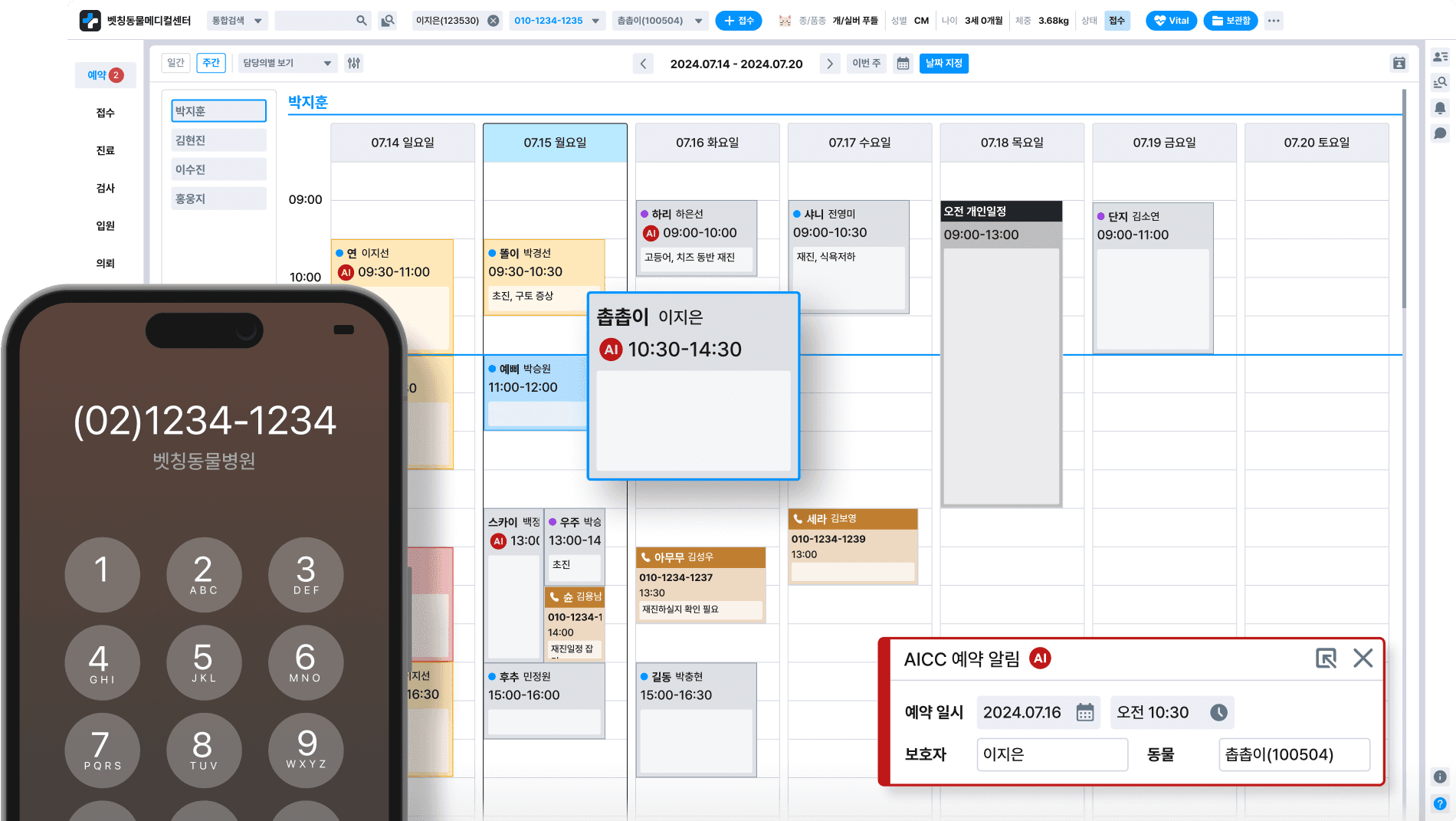Open the list search icon in right sidebar
Image resolution: width=1456 pixels, height=821 pixels.
coord(1441,82)
